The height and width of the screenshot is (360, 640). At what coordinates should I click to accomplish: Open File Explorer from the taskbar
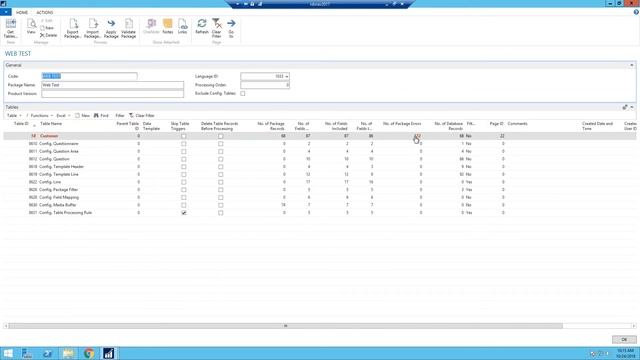click(68, 353)
